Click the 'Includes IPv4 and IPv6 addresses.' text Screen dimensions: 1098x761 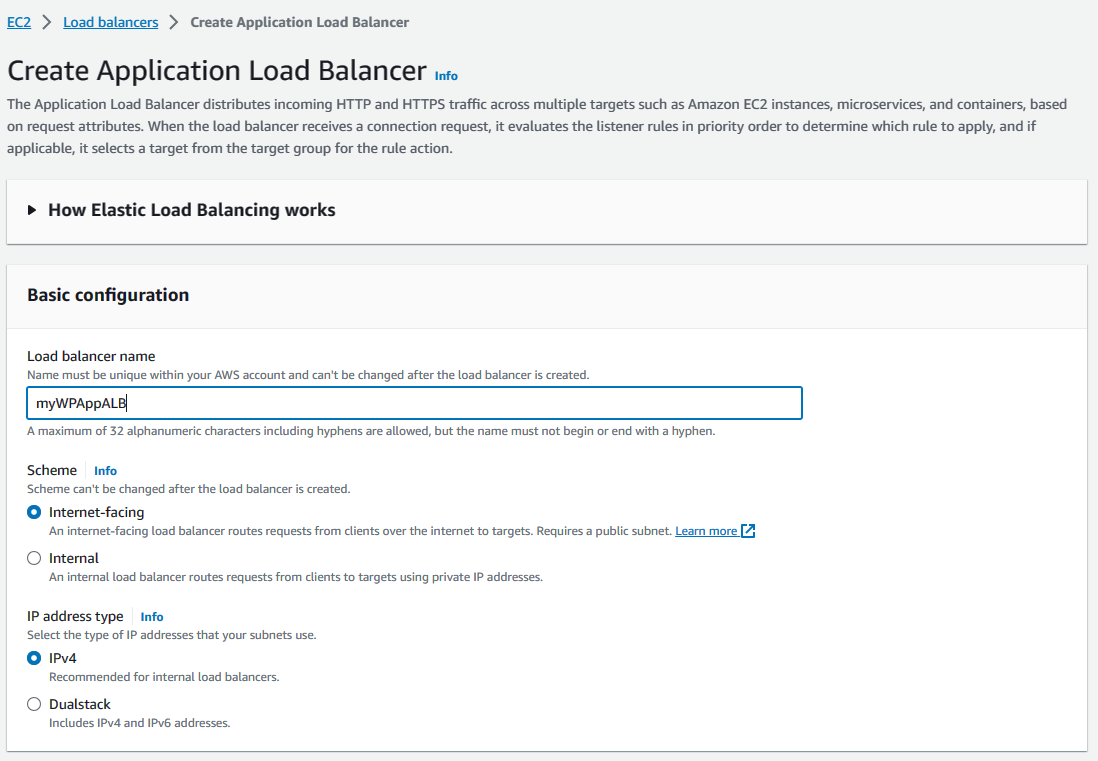click(139, 723)
